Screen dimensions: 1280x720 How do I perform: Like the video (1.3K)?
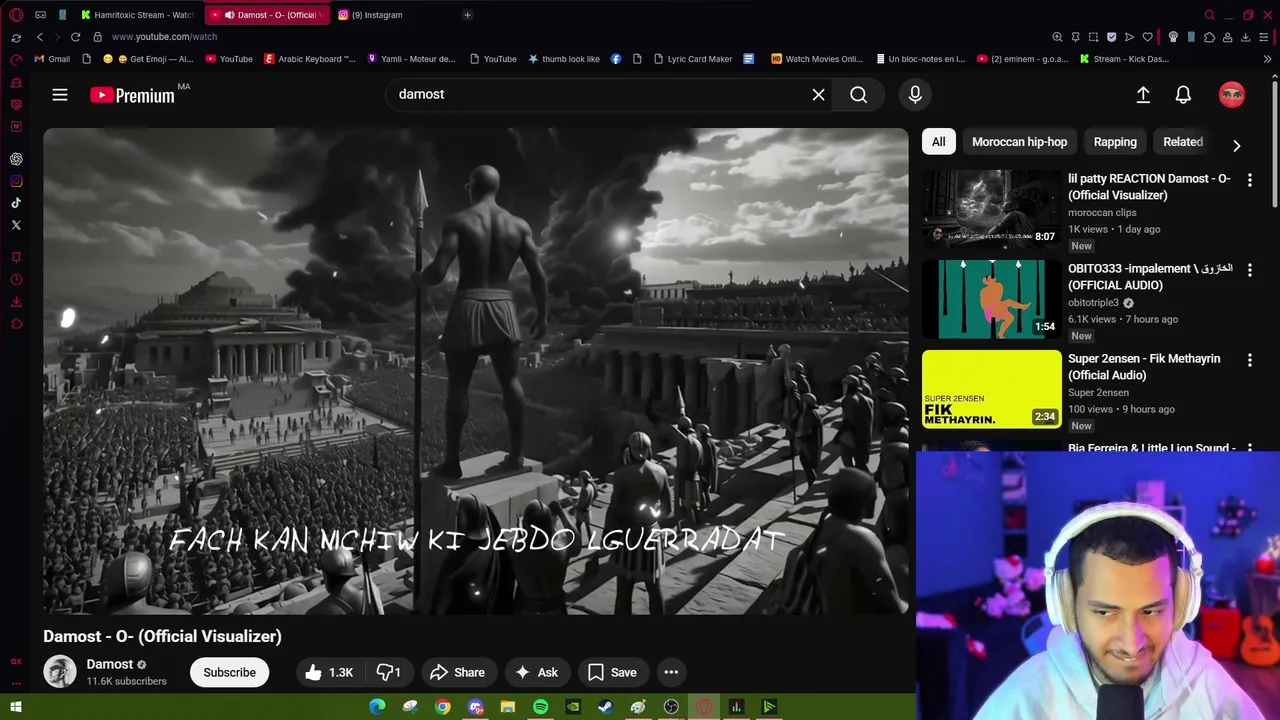click(x=330, y=672)
